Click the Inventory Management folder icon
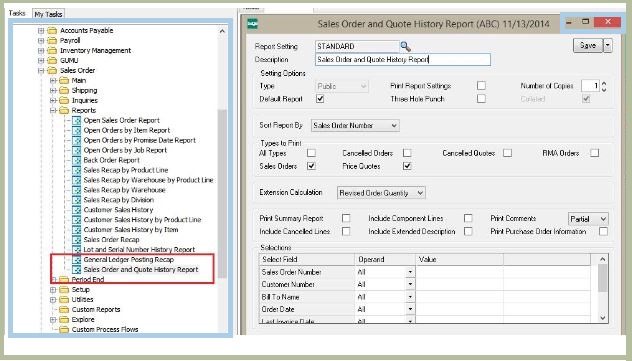Image resolution: width=632 pixels, height=361 pixels. [52, 50]
